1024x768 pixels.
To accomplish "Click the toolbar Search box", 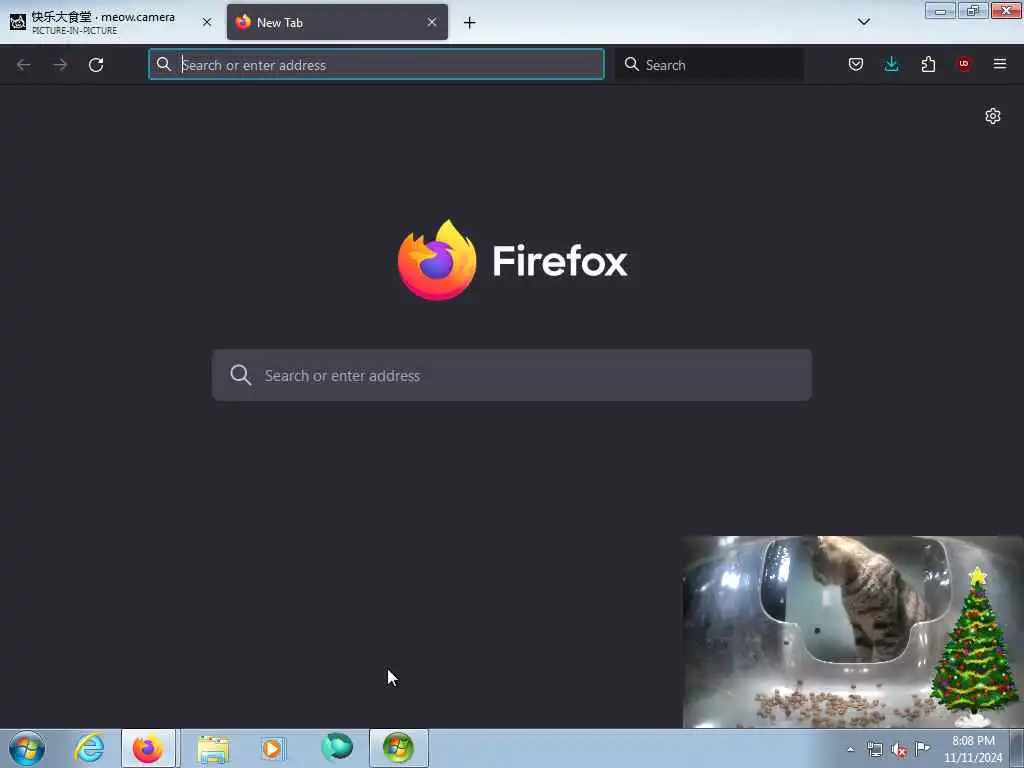I will tap(709, 65).
